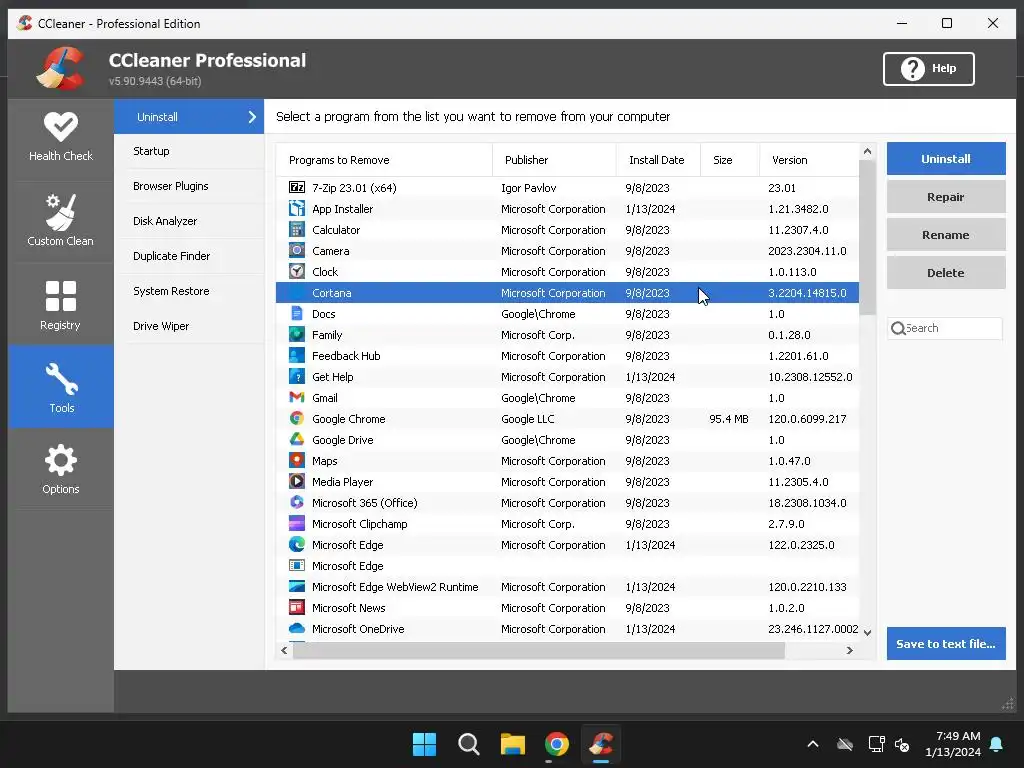This screenshot has width=1024, height=768.
Task: Click the App Installer icon
Action: 296,208
